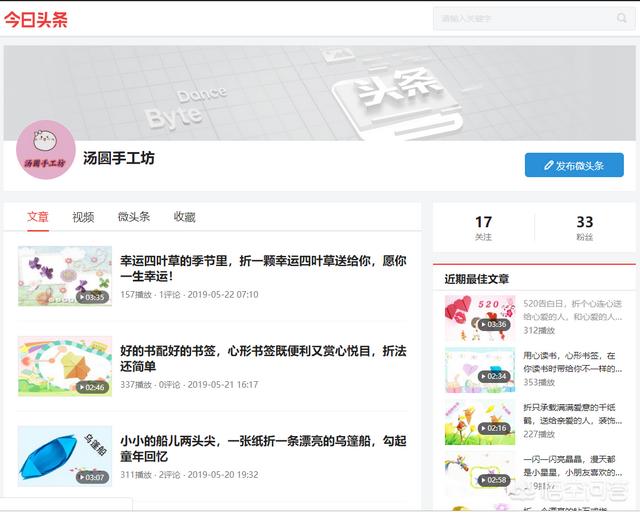The height and width of the screenshot is (513, 640).
Task: Click the 近期最佳文章 heading
Action: coord(477,279)
